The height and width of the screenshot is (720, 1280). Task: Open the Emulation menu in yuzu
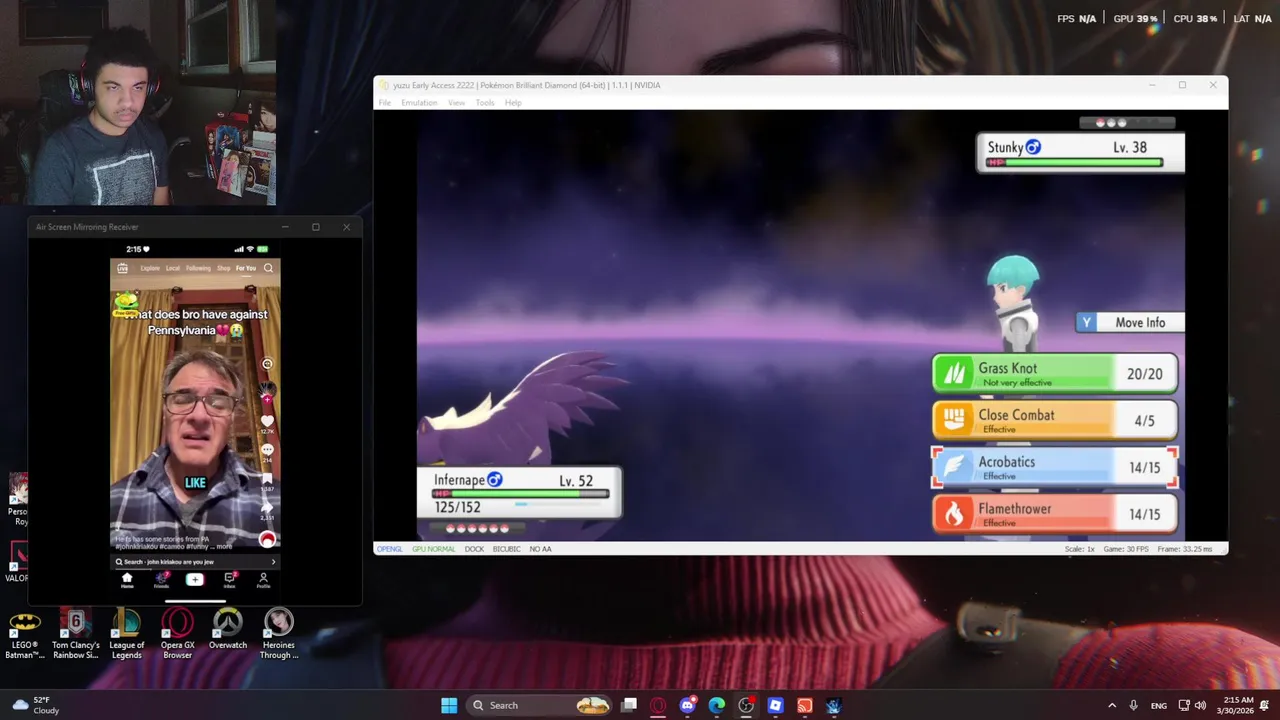[419, 103]
